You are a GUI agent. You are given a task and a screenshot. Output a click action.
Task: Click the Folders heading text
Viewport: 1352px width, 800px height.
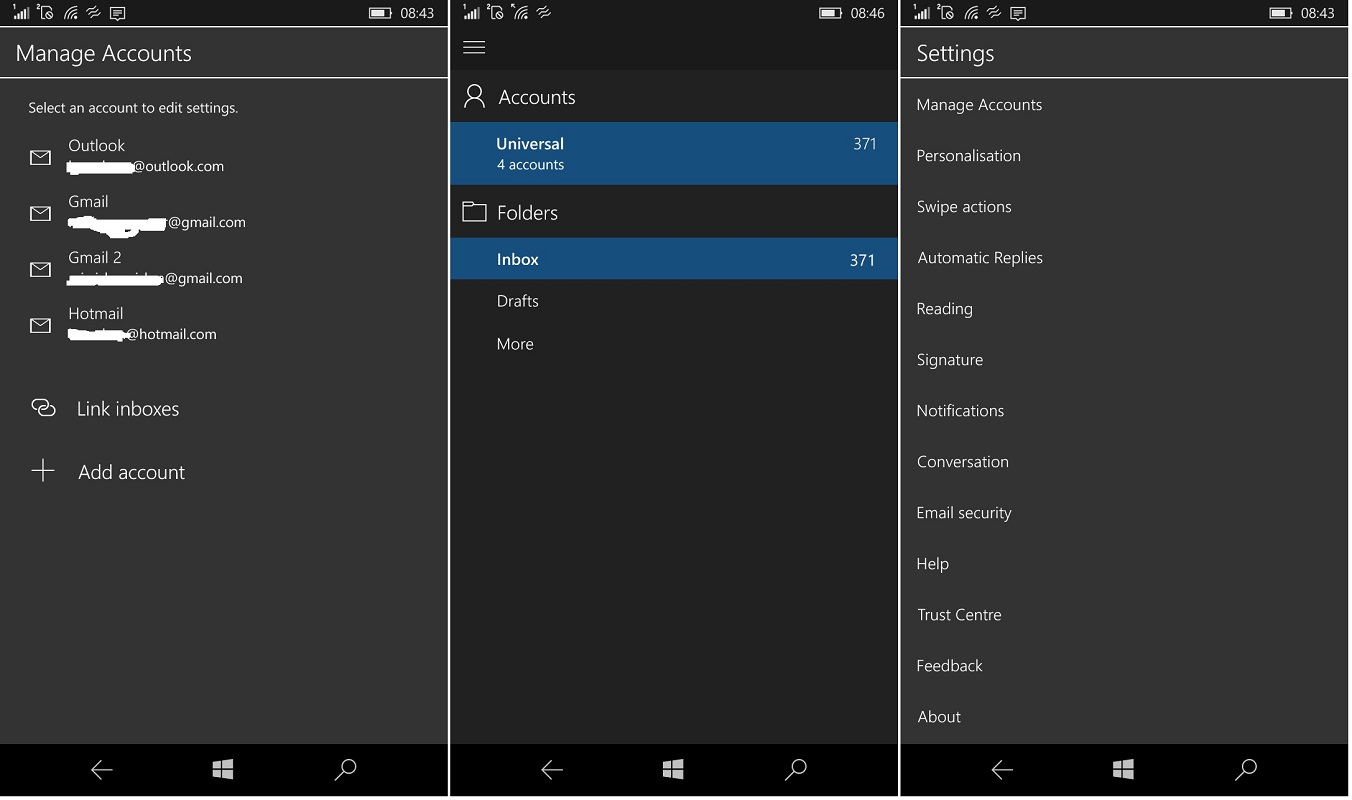(527, 213)
